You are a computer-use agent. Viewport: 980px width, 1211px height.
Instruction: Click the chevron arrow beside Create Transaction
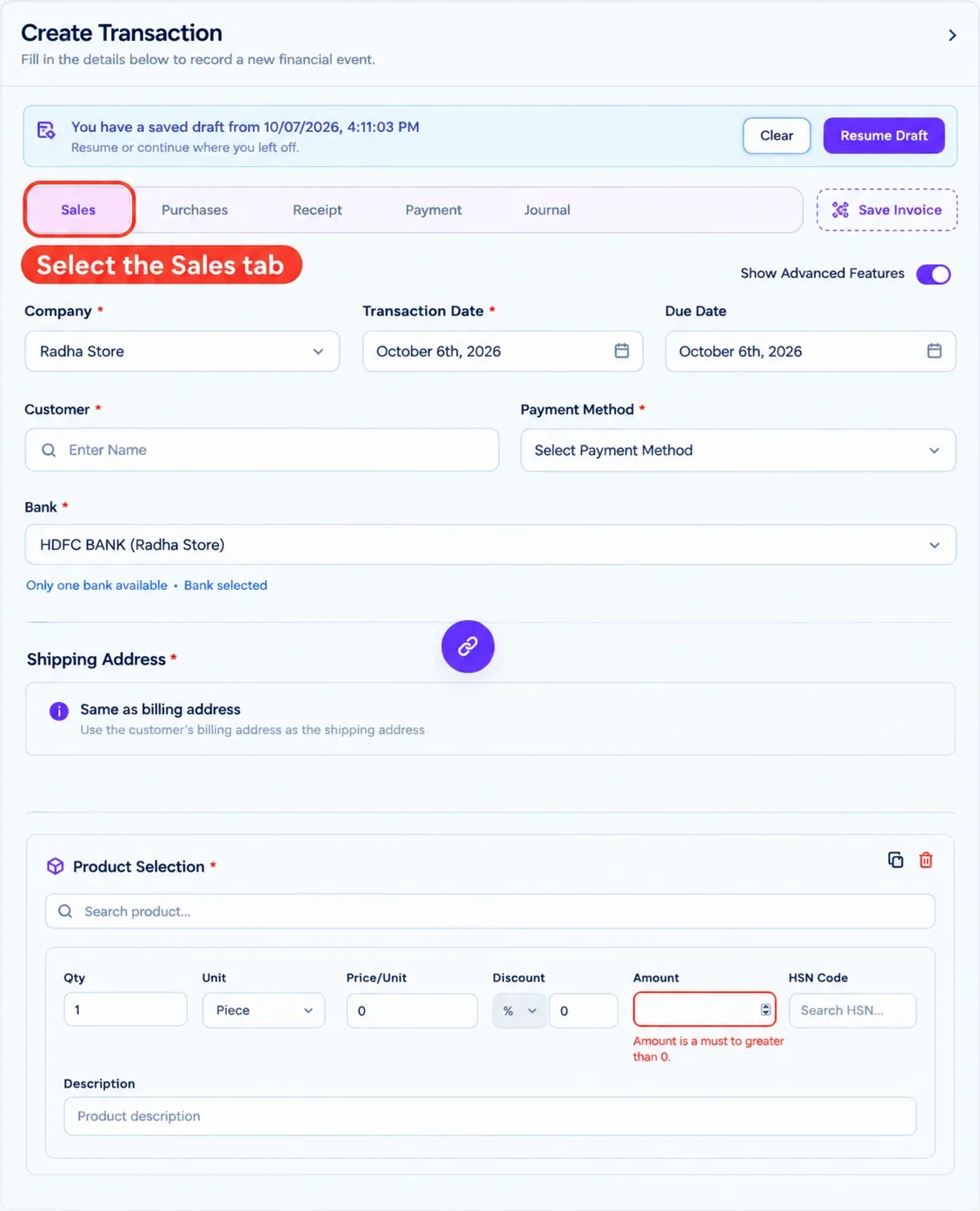click(952, 36)
